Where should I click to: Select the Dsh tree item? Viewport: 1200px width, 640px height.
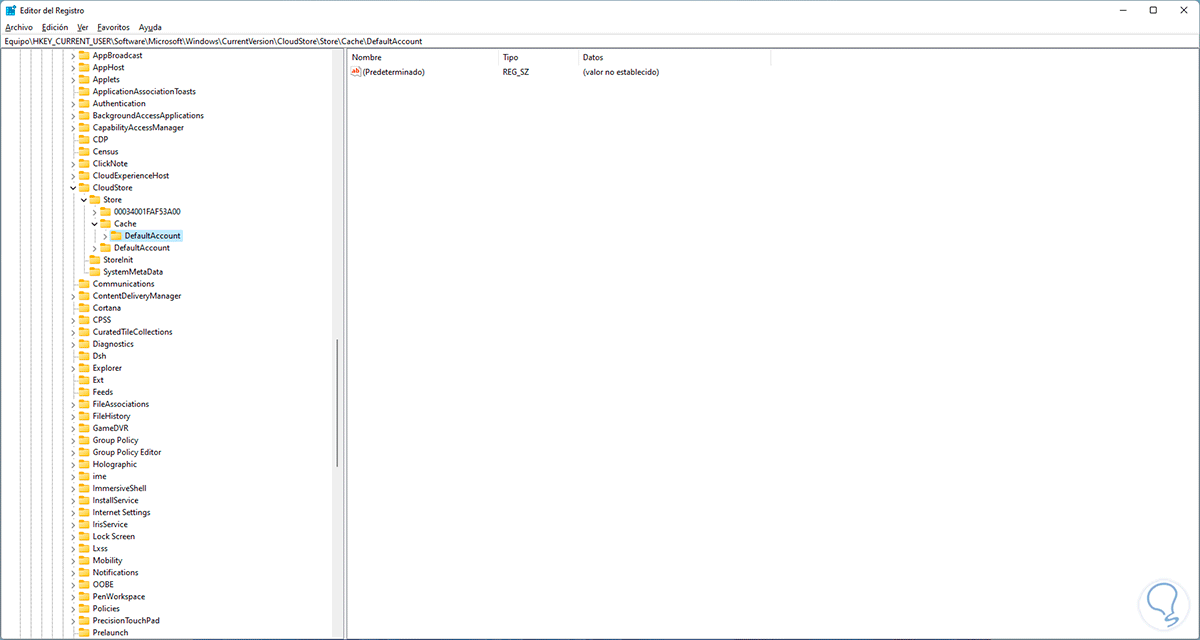(99, 355)
